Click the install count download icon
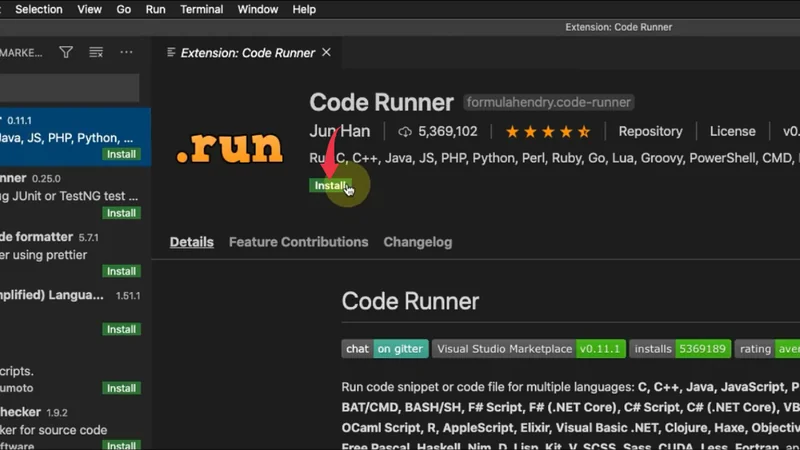 (405, 132)
